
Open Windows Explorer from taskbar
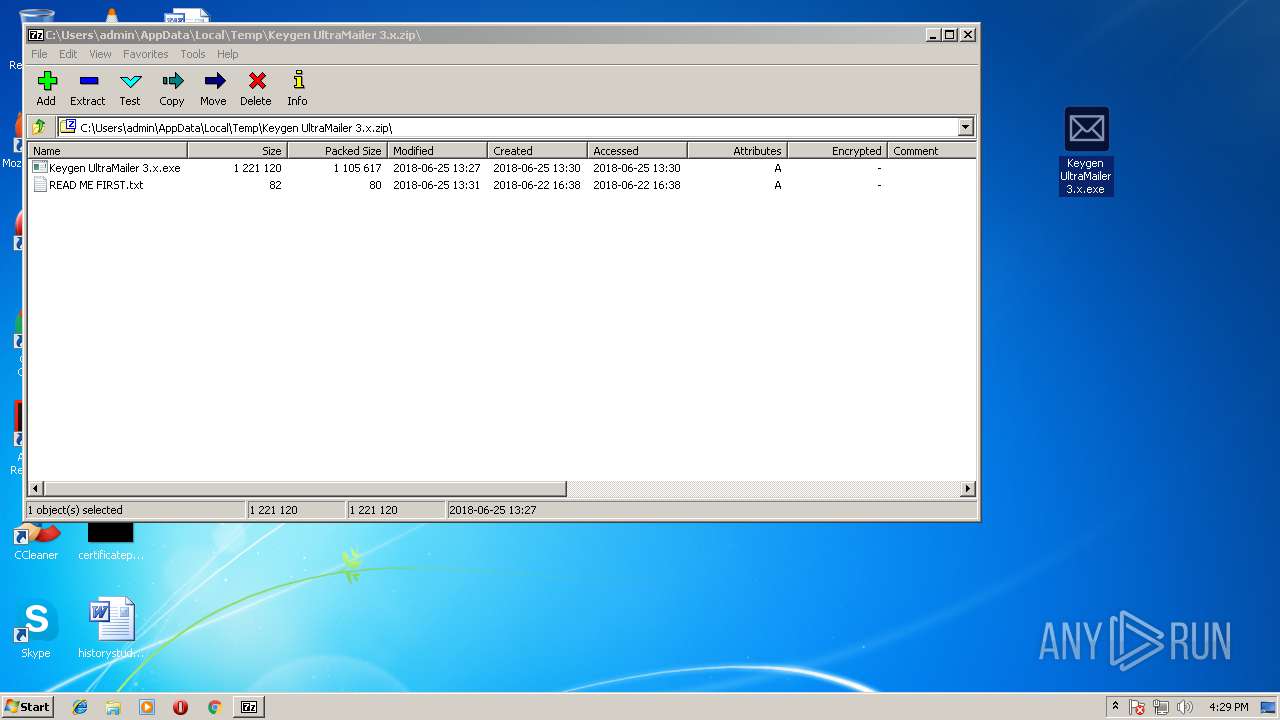click(113, 707)
